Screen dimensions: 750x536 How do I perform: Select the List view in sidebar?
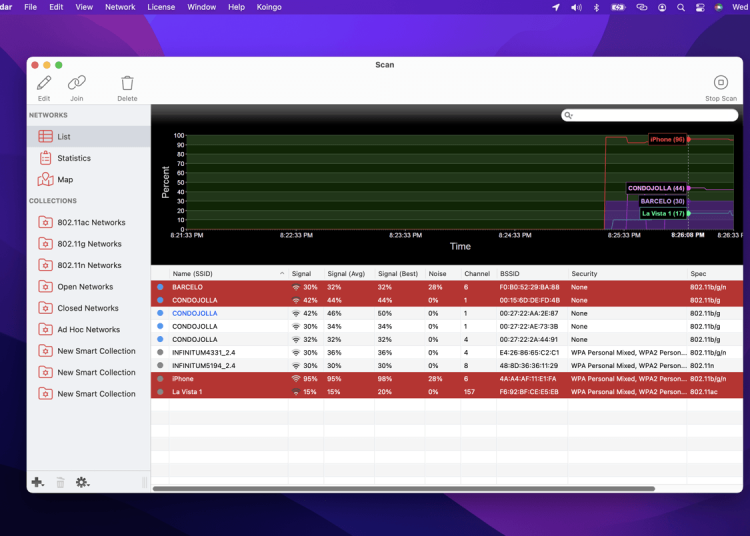click(63, 137)
